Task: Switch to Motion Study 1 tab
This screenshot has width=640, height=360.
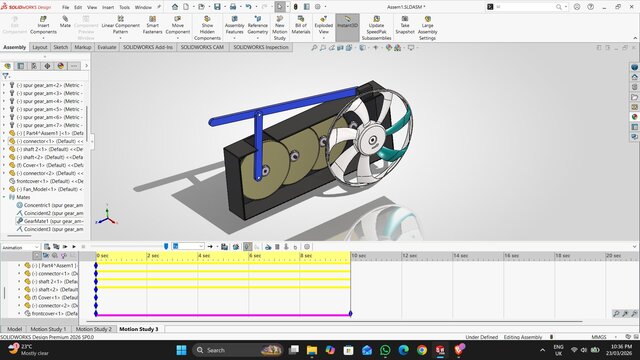Action: [48, 329]
